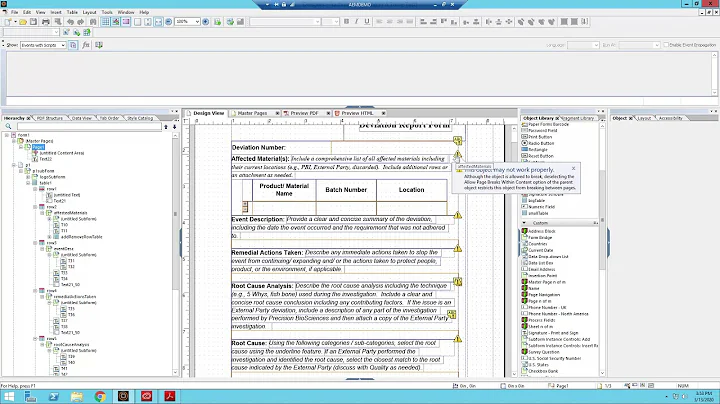Click the Fit Width zoom icon

(158, 22)
